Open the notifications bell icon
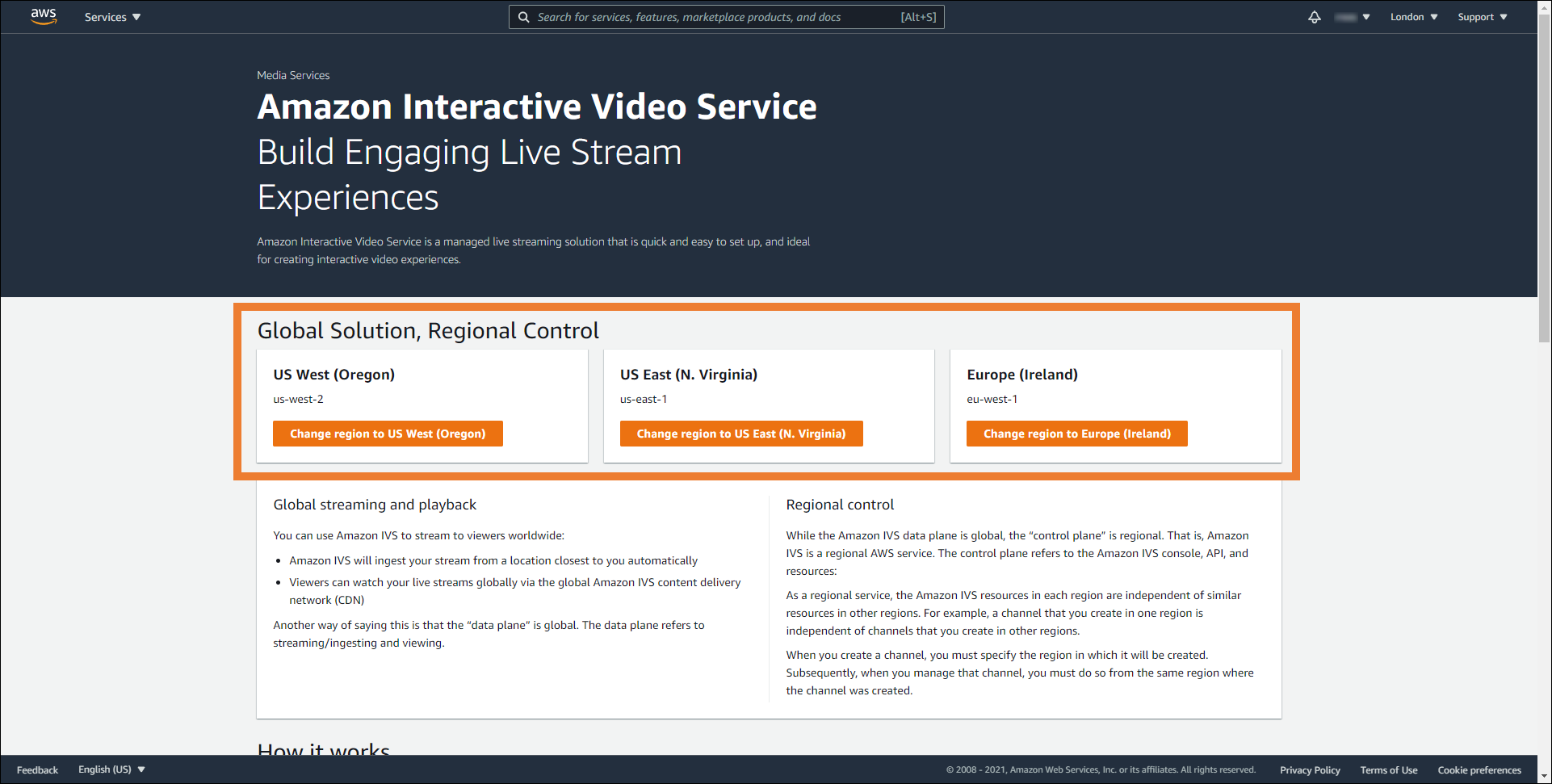 click(x=1315, y=17)
